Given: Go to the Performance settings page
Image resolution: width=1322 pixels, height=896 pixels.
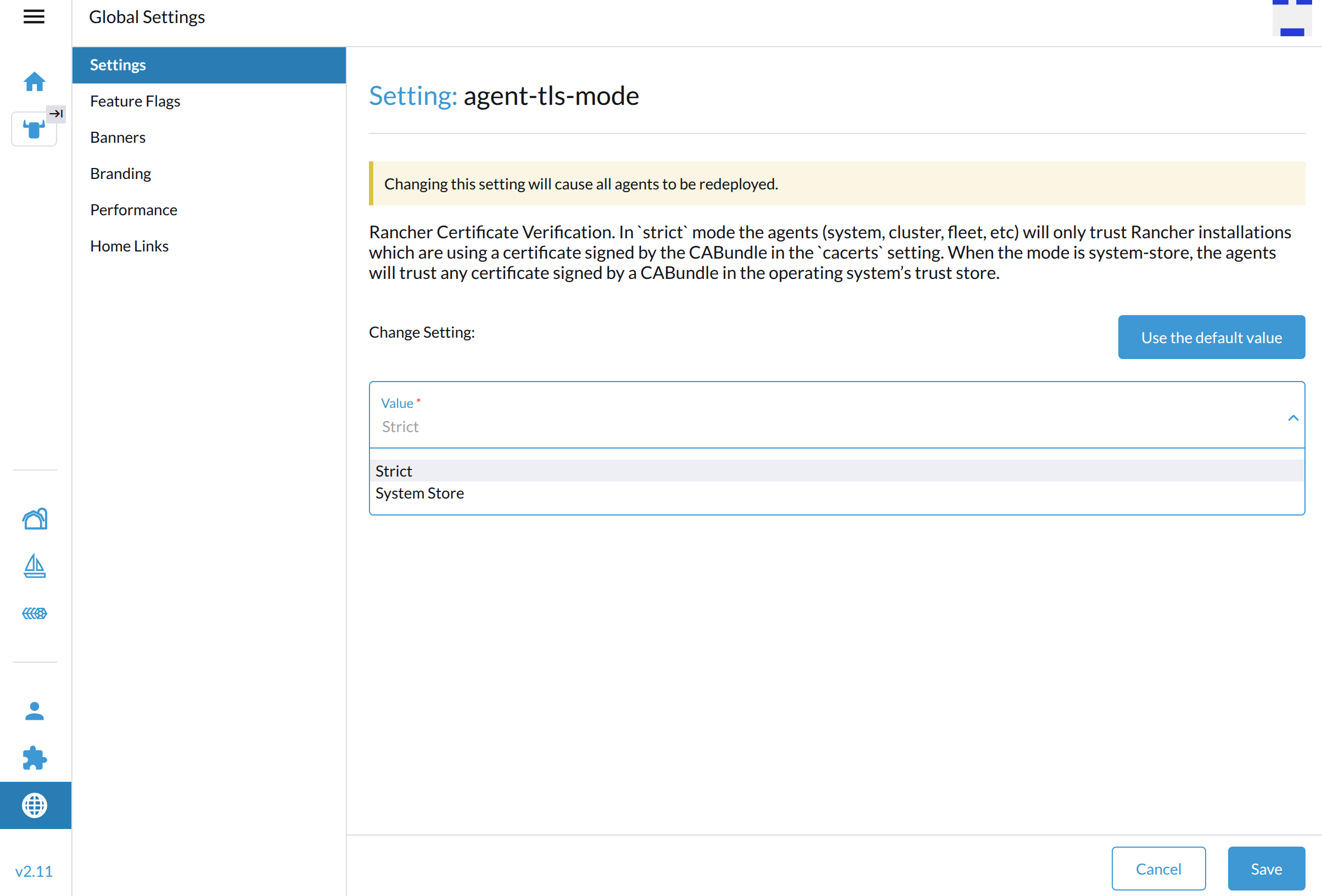Looking at the screenshot, I should (133, 209).
